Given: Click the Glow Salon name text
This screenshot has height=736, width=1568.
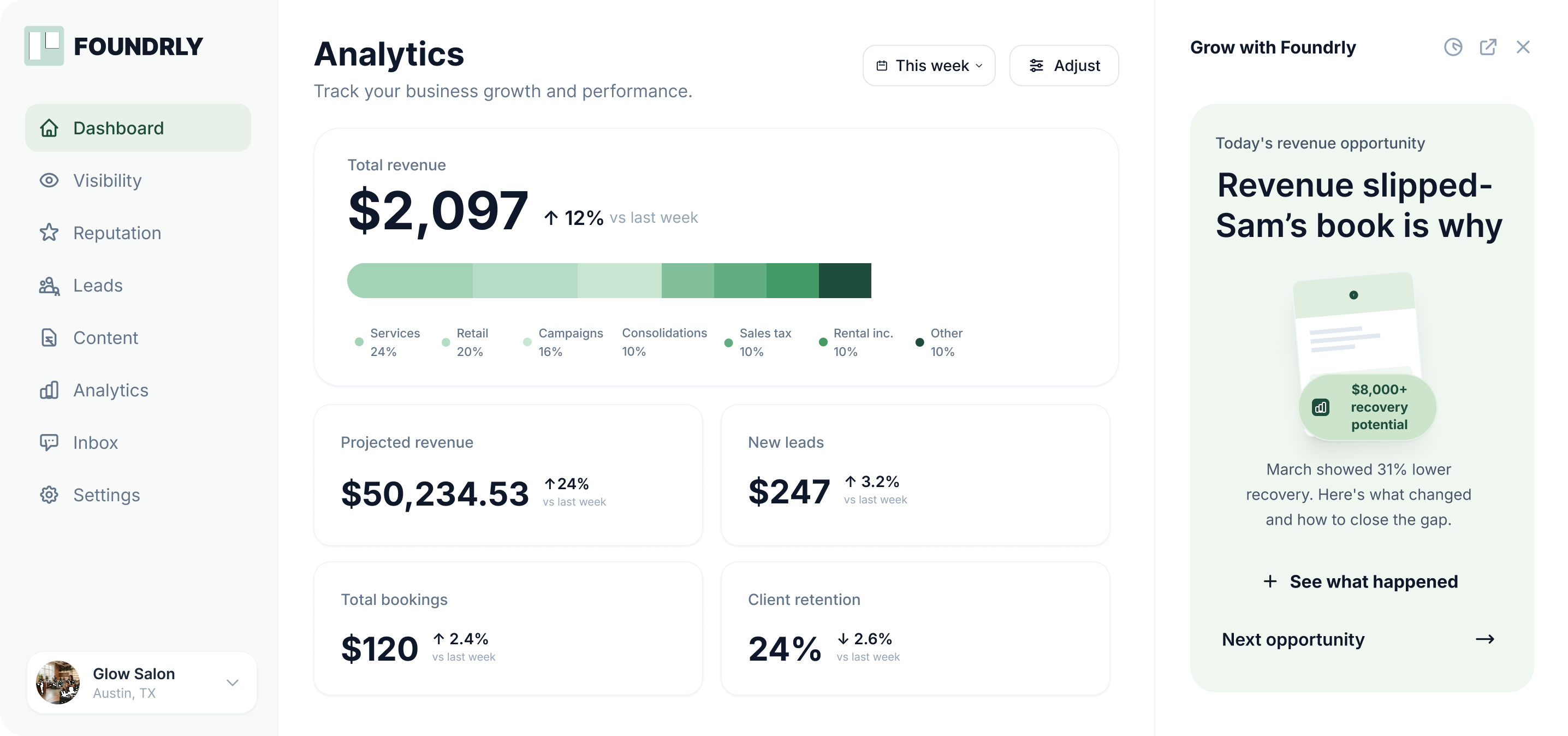Looking at the screenshot, I should pyautogui.click(x=134, y=674).
